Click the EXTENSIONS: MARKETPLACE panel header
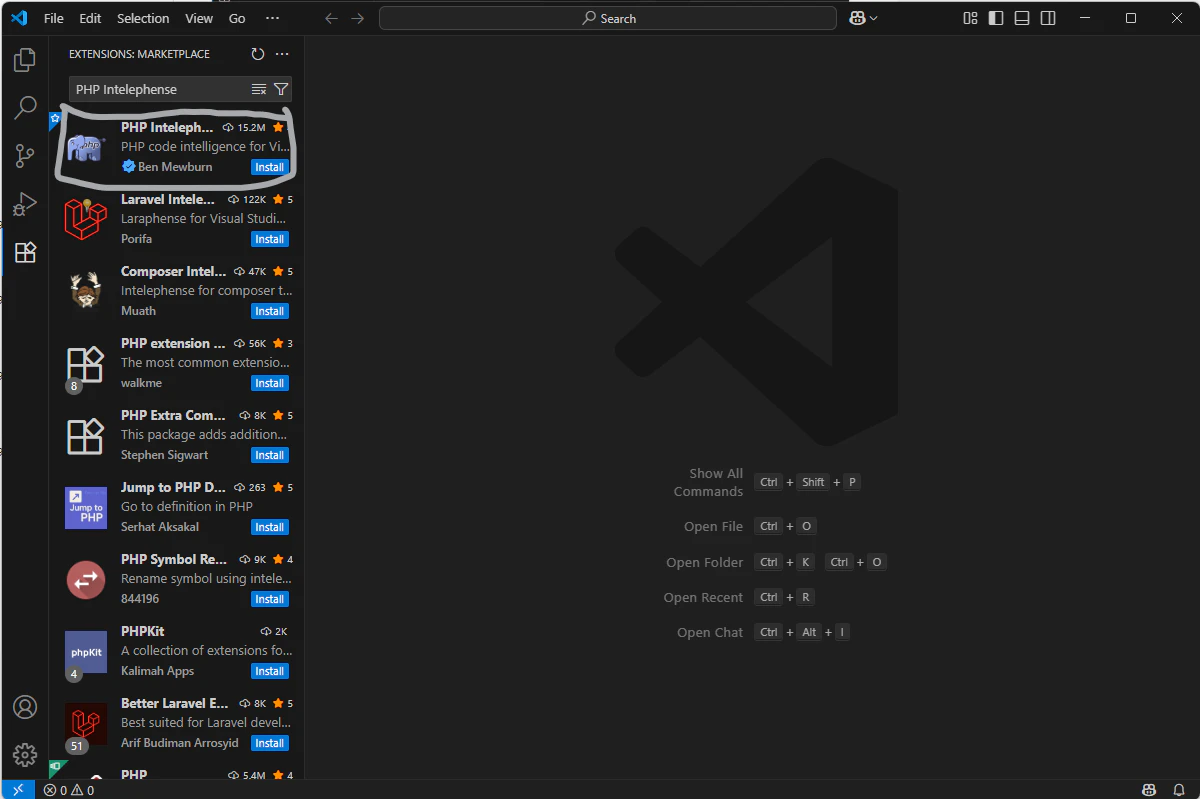 pos(139,54)
